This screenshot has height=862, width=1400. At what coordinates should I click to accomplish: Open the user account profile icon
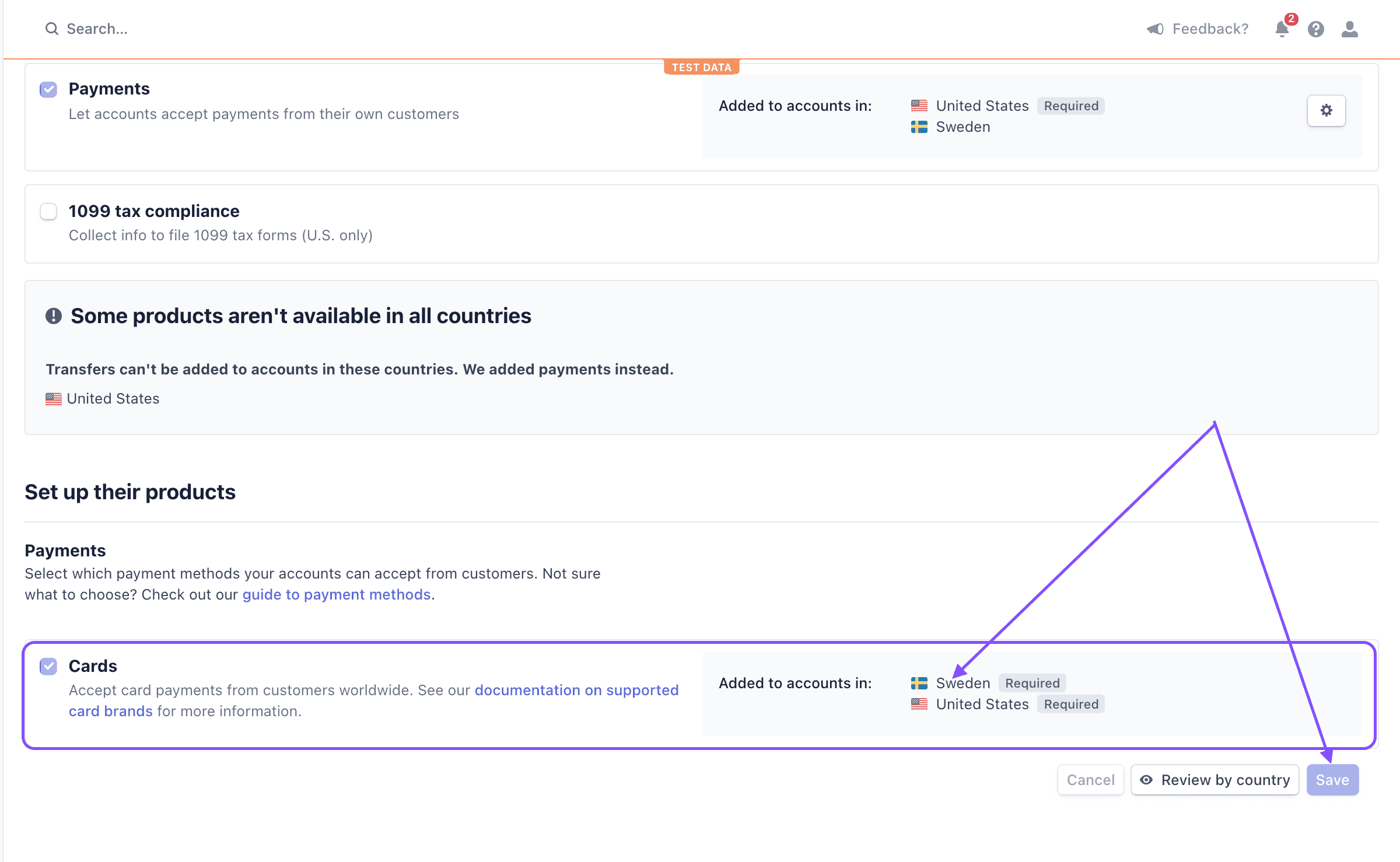[1350, 29]
